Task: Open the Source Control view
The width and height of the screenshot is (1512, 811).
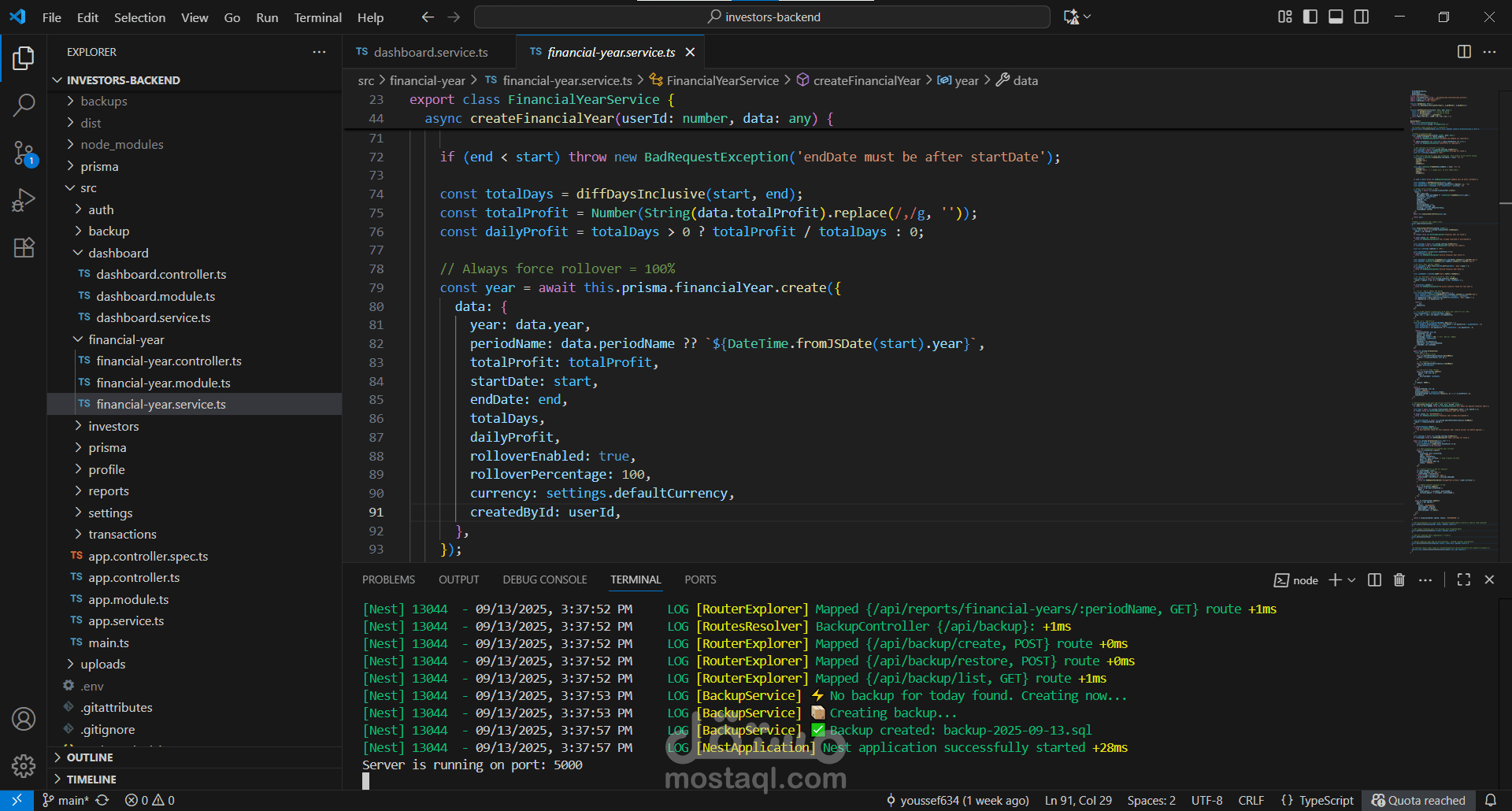Action: click(24, 153)
